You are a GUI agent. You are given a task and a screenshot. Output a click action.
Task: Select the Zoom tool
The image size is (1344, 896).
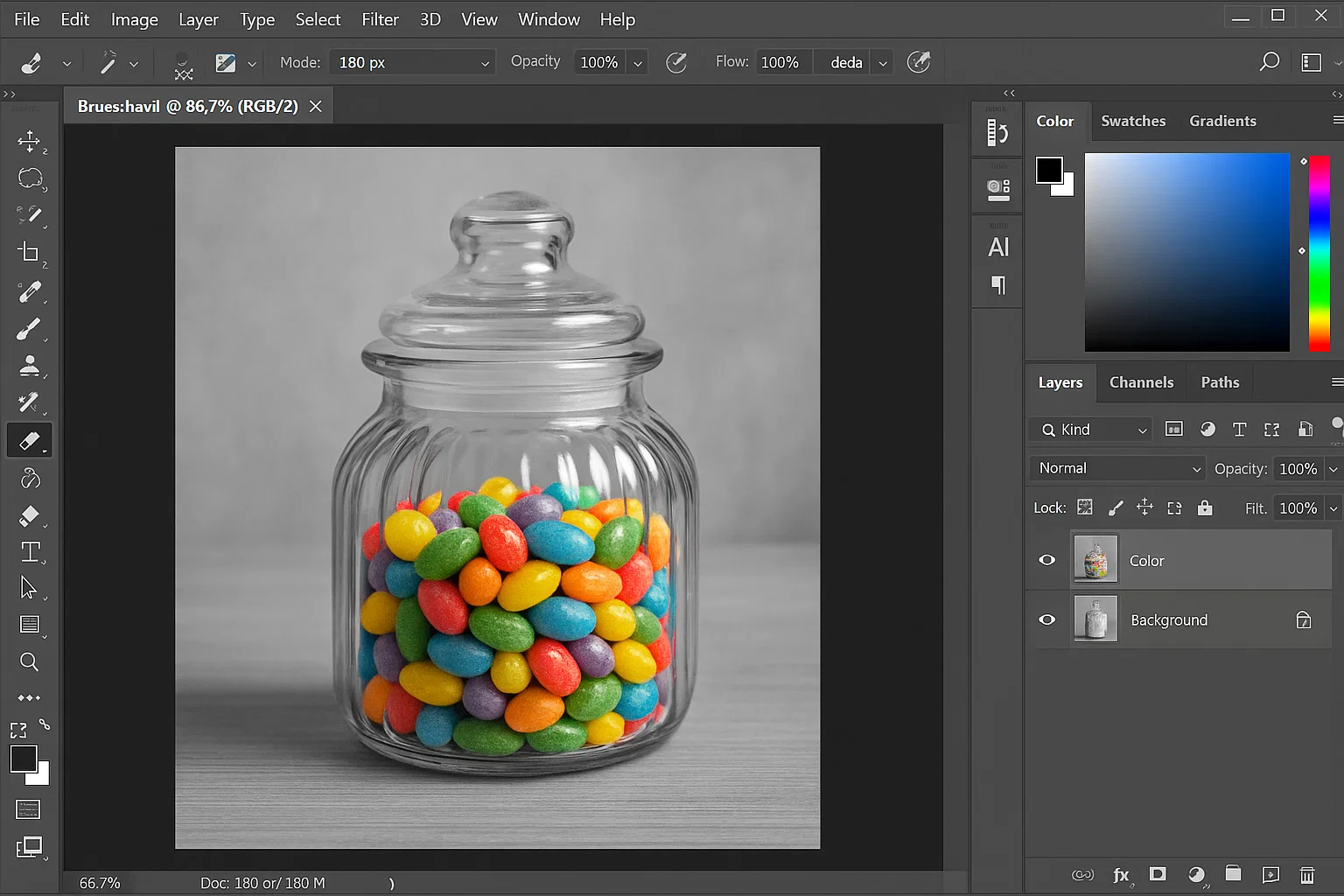pos(29,662)
